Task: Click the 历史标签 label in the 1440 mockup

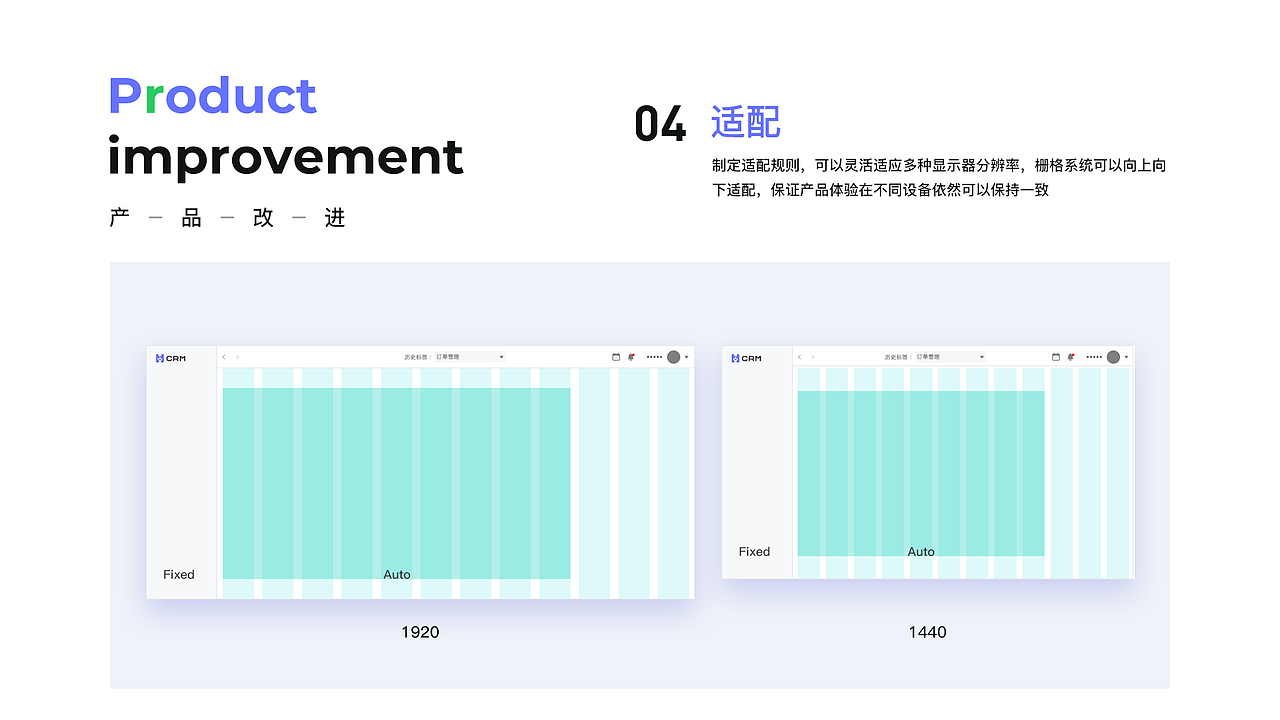Action: 898,357
